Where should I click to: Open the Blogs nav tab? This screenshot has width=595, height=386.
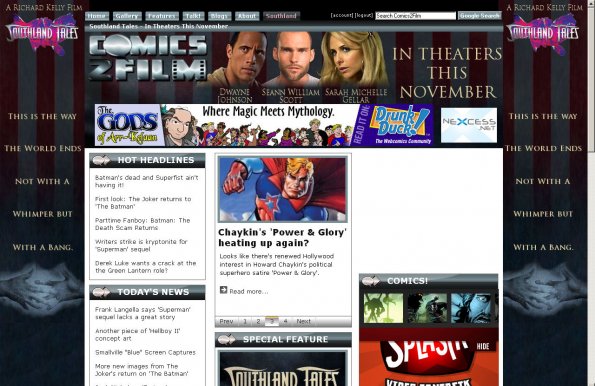pos(219,16)
